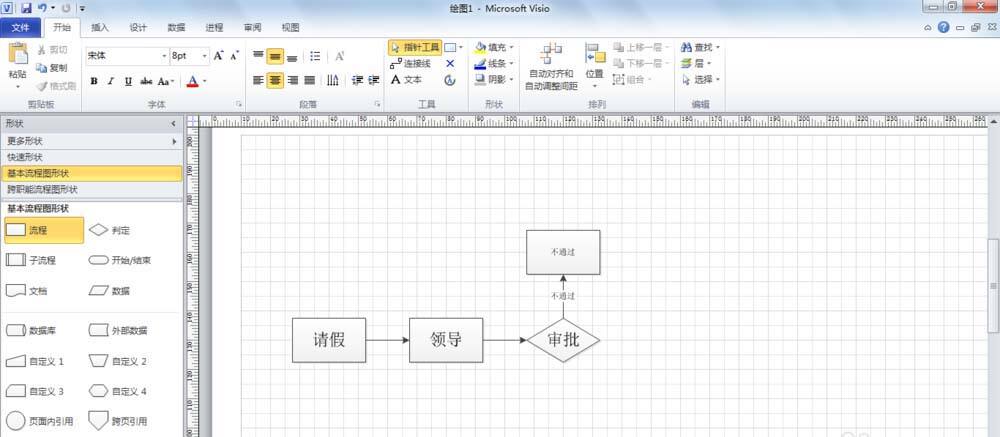Copy selection with 复制 button

pos(52,68)
